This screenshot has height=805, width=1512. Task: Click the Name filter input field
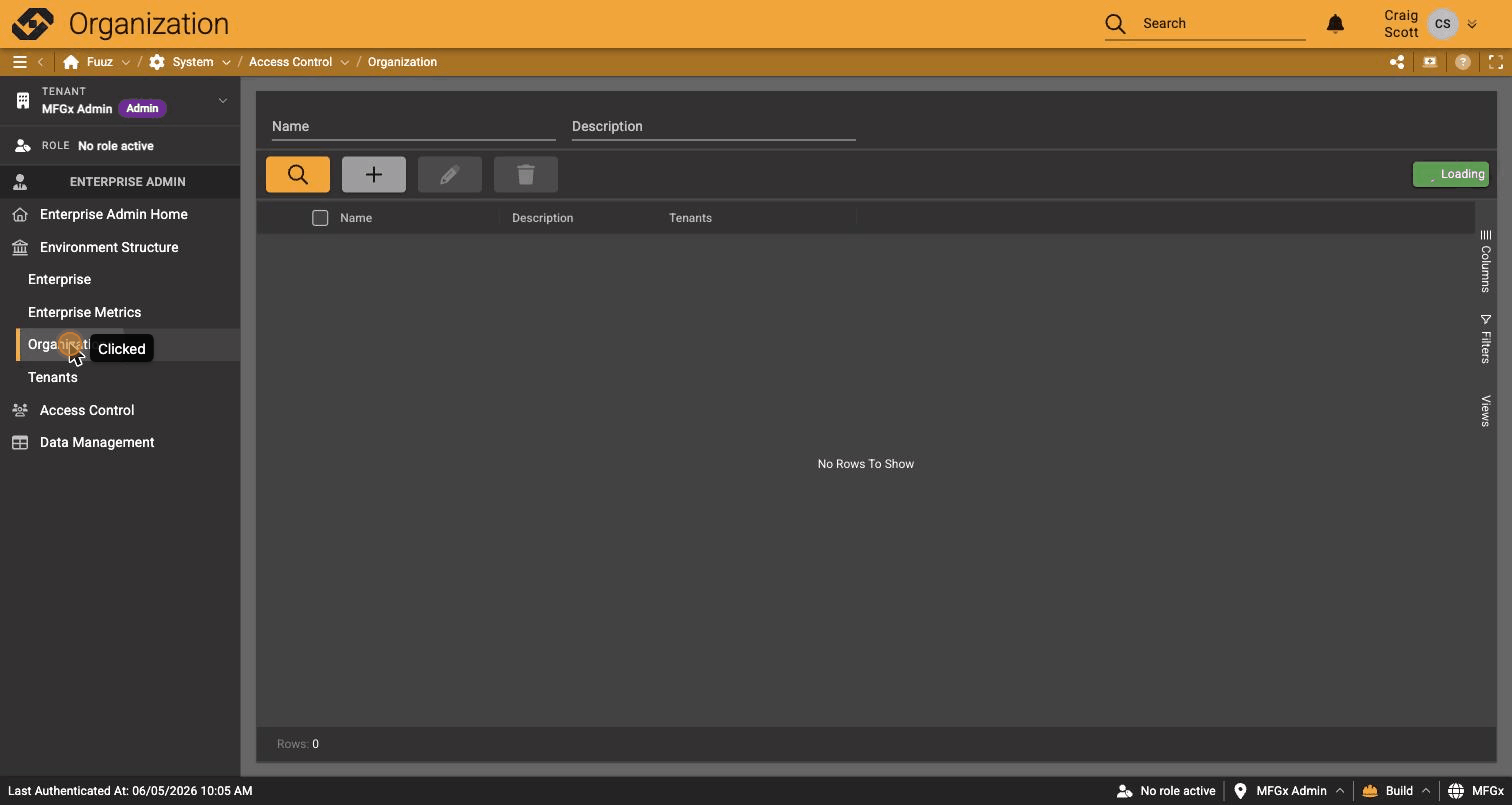[413, 126]
